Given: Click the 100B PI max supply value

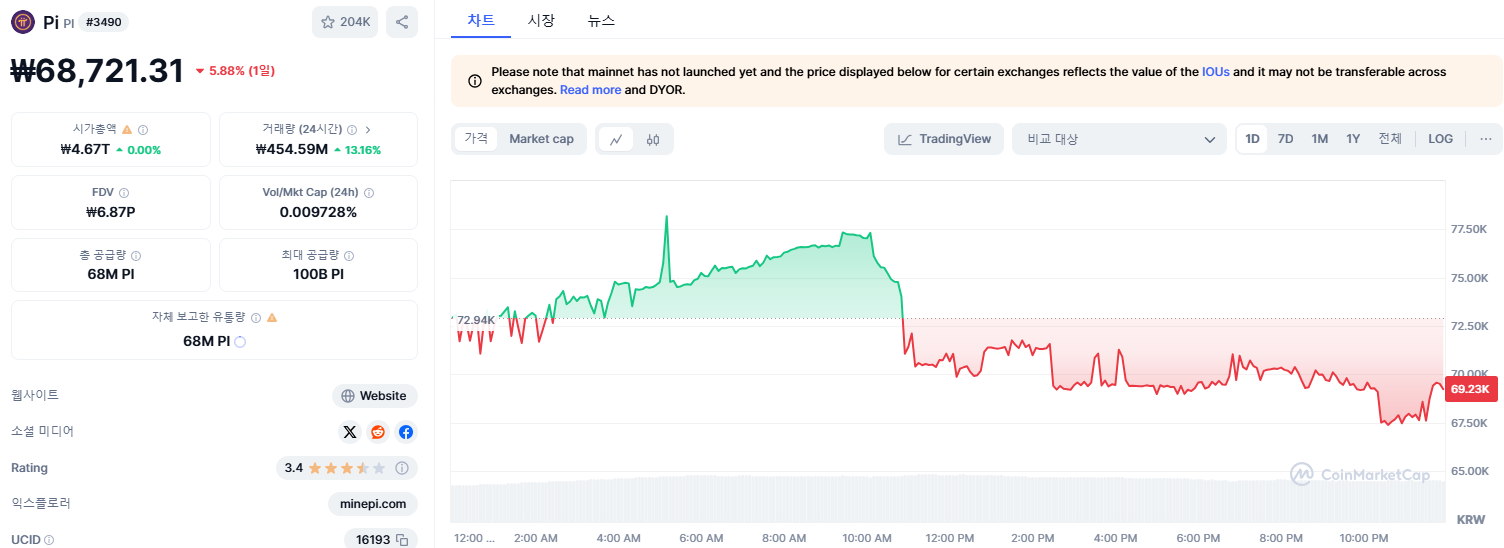Looking at the screenshot, I should coord(318,274).
